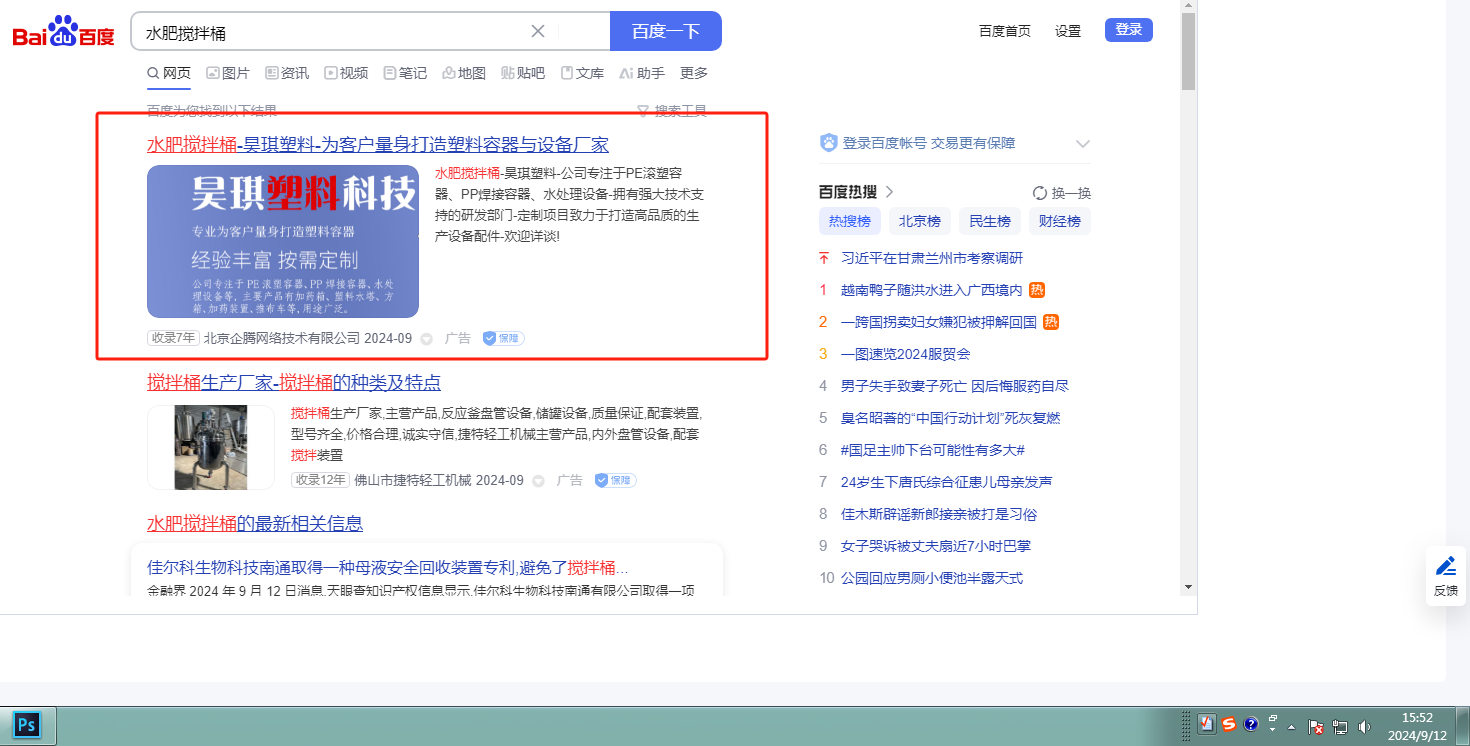Viewport: 1470px width, 746px height.
Task: Click the 反馈 feedback button
Action: click(x=1446, y=576)
